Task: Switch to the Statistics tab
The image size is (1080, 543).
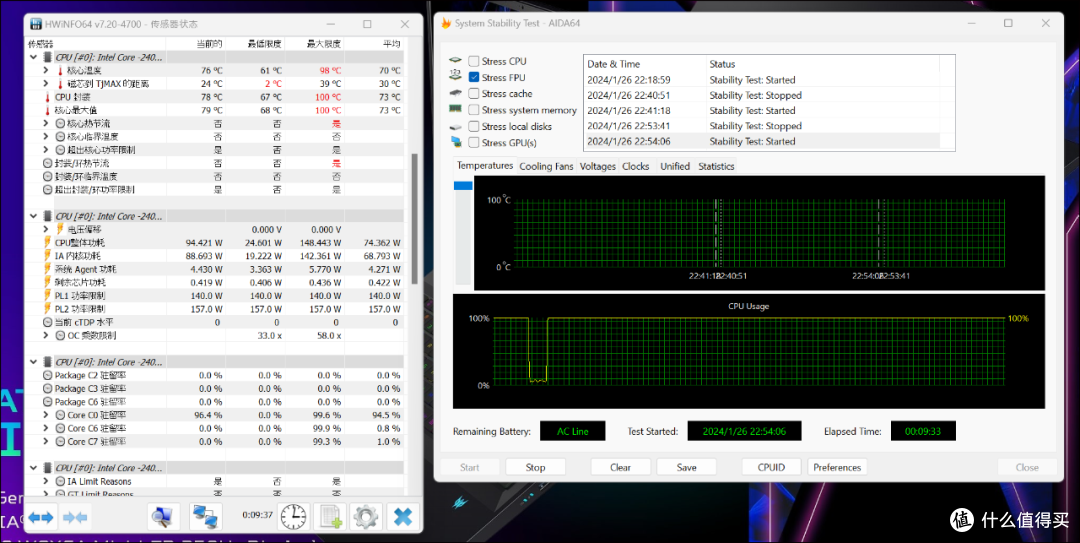Action: pos(716,167)
